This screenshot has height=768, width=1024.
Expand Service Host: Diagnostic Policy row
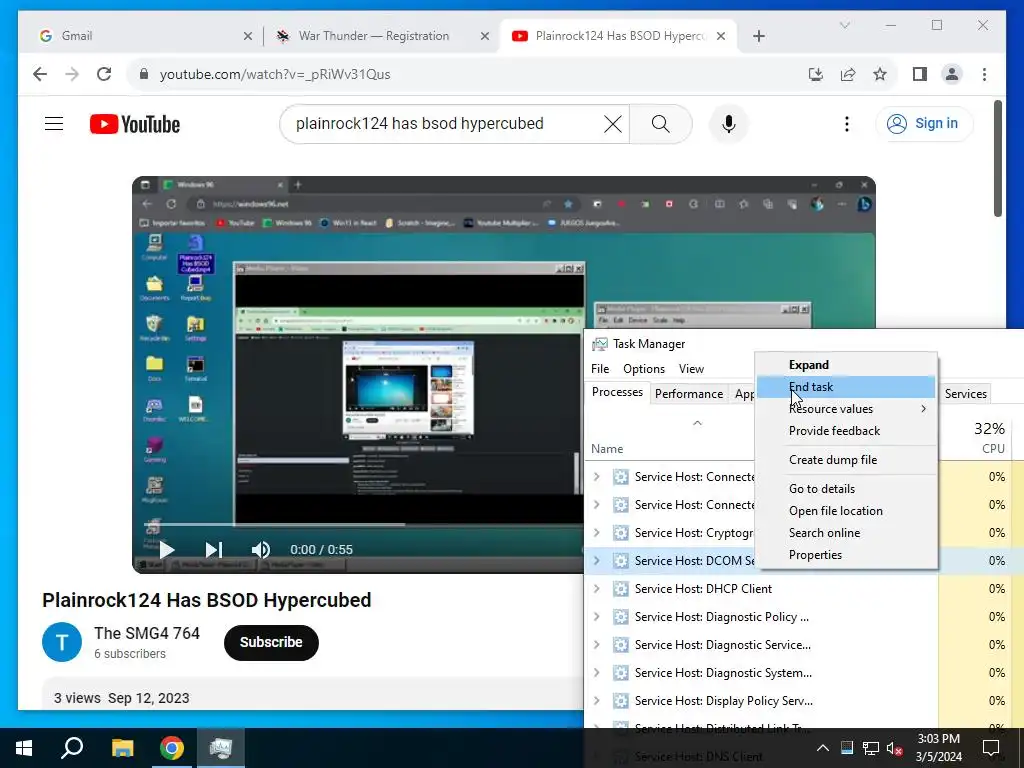(x=596, y=617)
